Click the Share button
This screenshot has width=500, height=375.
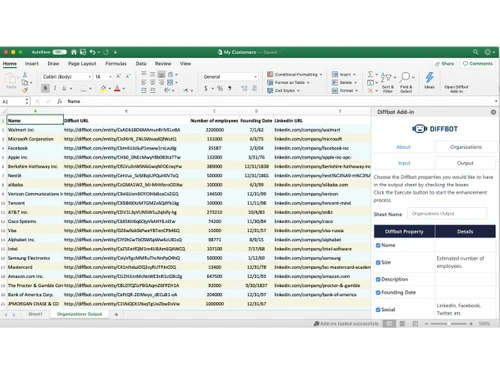point(445,64)
